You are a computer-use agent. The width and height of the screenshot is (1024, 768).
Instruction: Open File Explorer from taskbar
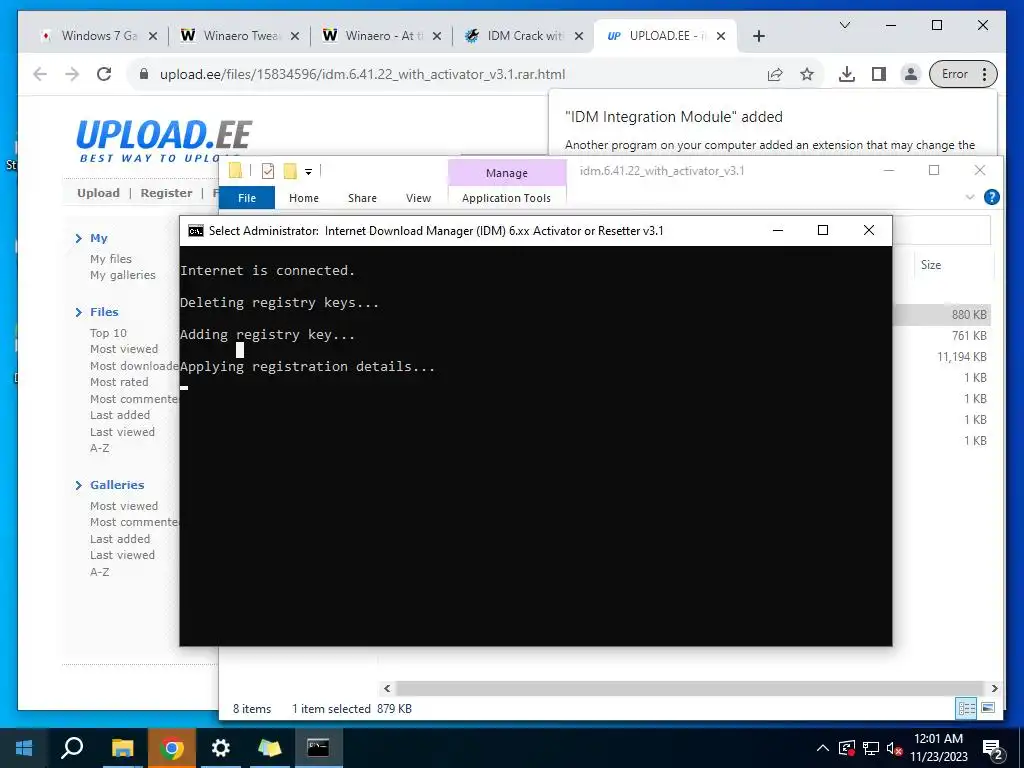tap(122, 748)
